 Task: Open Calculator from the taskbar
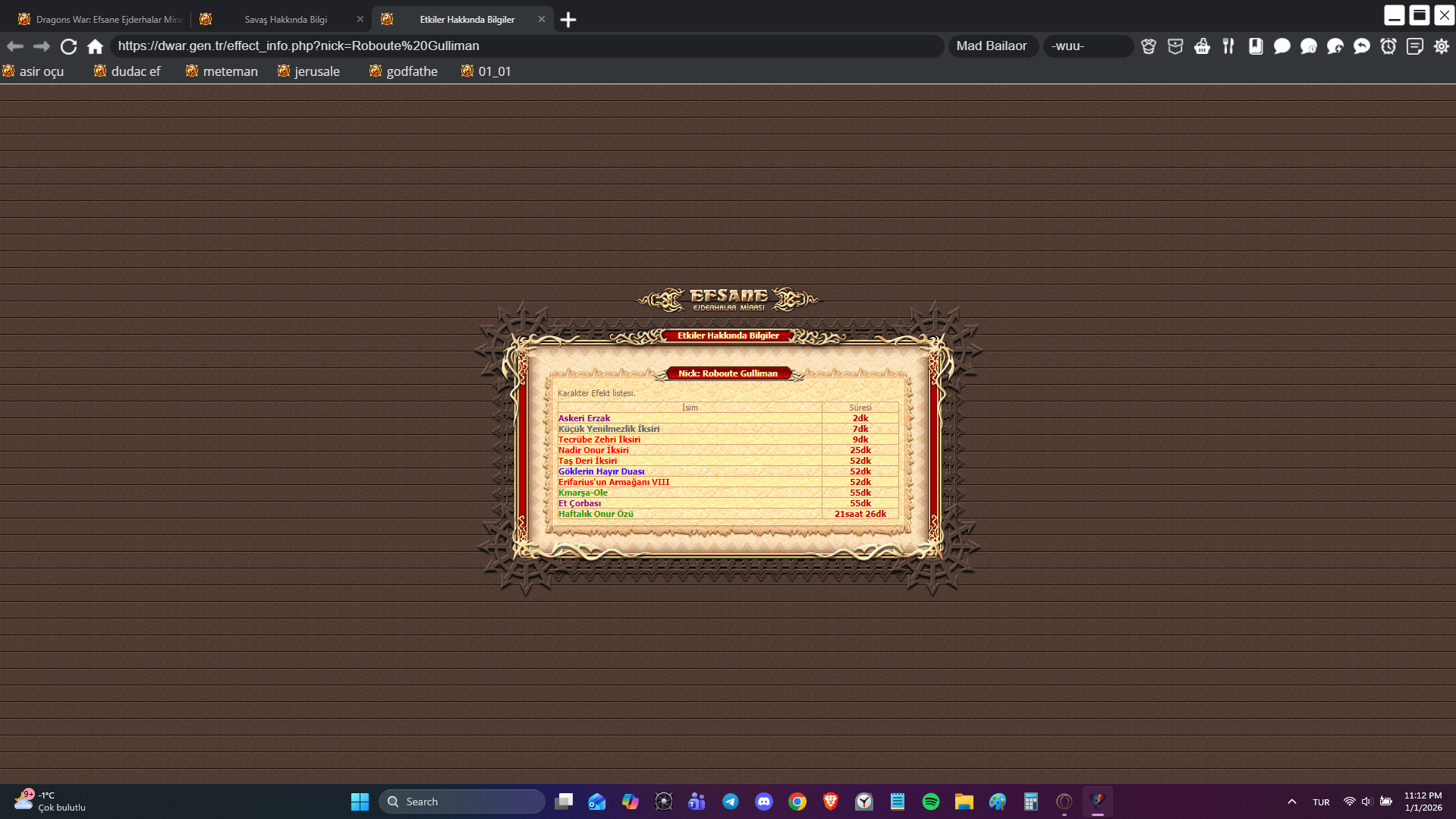[x=1031, y=802]
